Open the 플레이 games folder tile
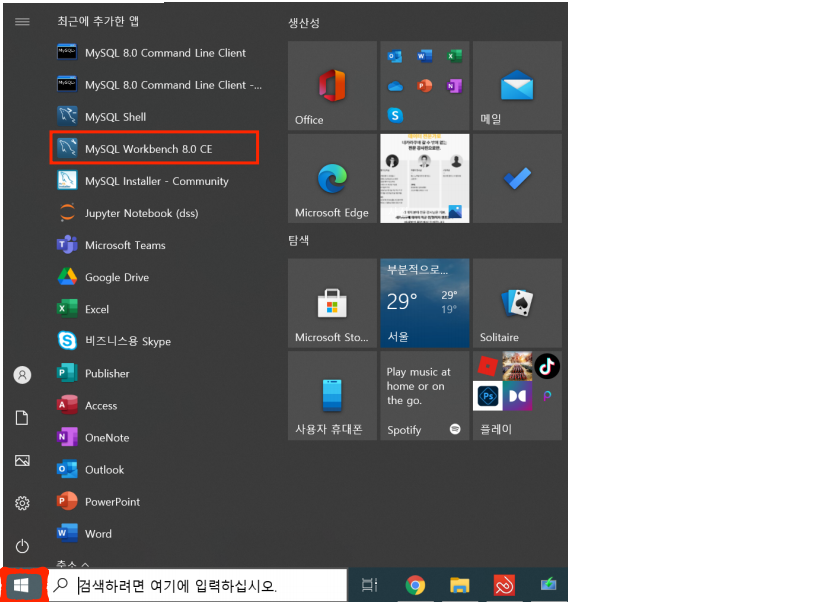This screenshot has height=602, width=818. (517, 395)
